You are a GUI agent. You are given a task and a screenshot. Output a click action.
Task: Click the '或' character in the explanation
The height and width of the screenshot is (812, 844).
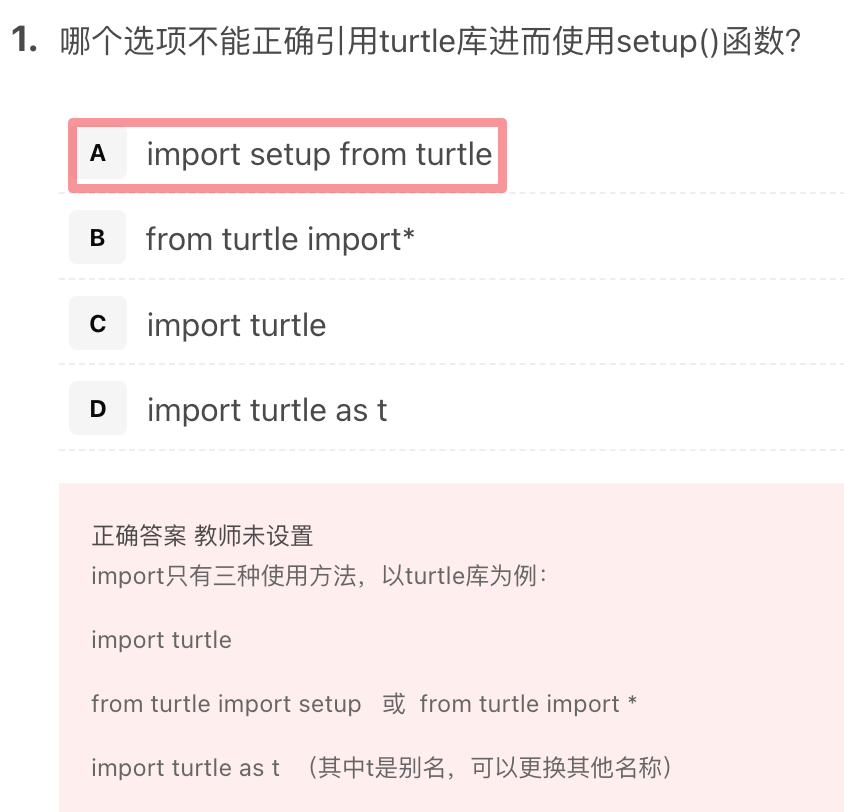coord(393,704)
